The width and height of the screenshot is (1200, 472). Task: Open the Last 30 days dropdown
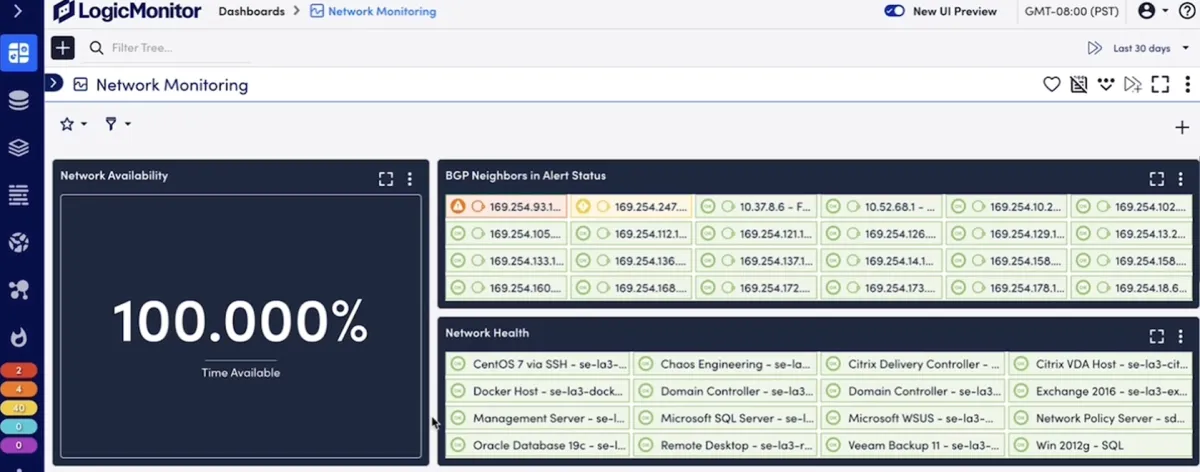coord(1150,48)
